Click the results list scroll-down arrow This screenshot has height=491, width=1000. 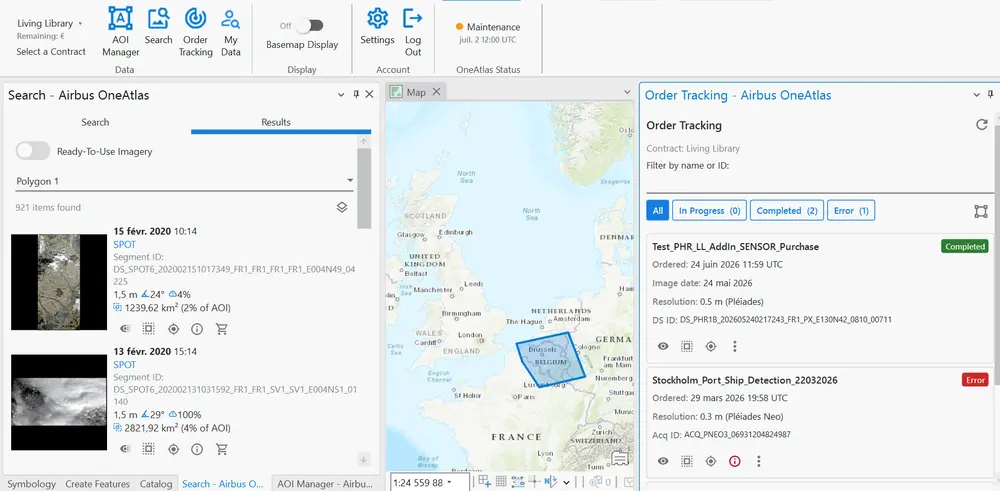[364, 459]
